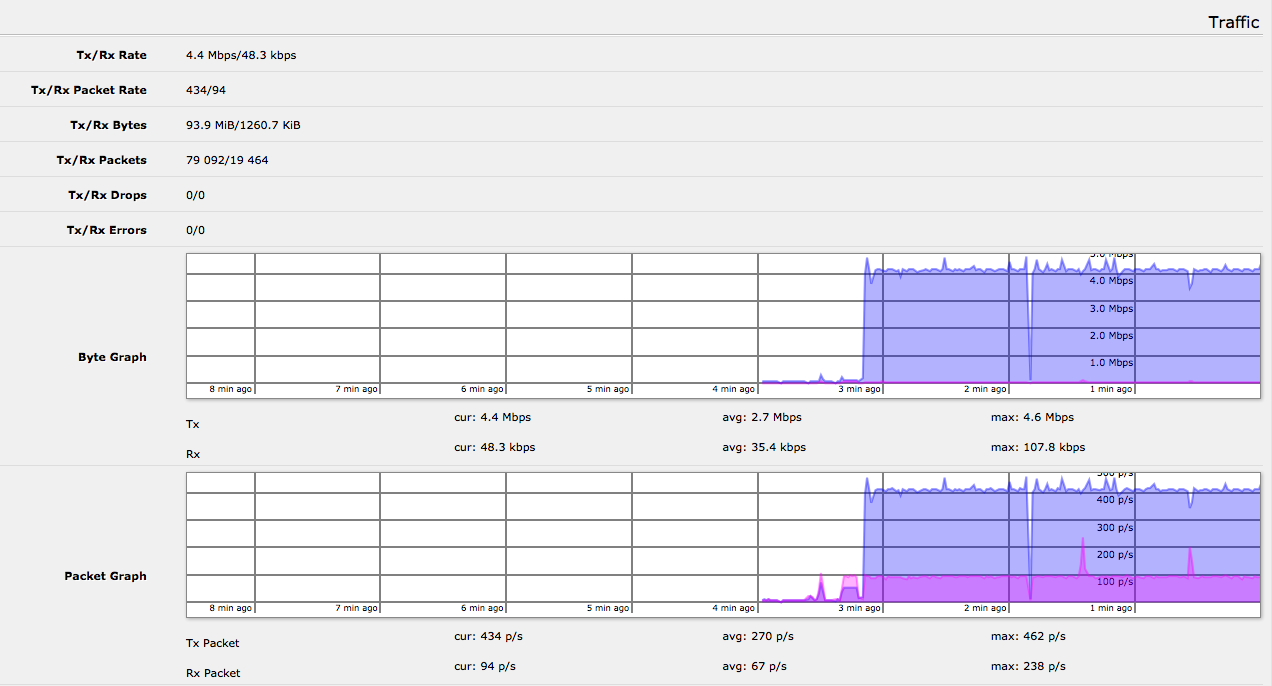Select the Tx Packet label under Packet Graph
Image resolution: width=1272 pixels, height=686 pixels.
[x=212, y=643]
